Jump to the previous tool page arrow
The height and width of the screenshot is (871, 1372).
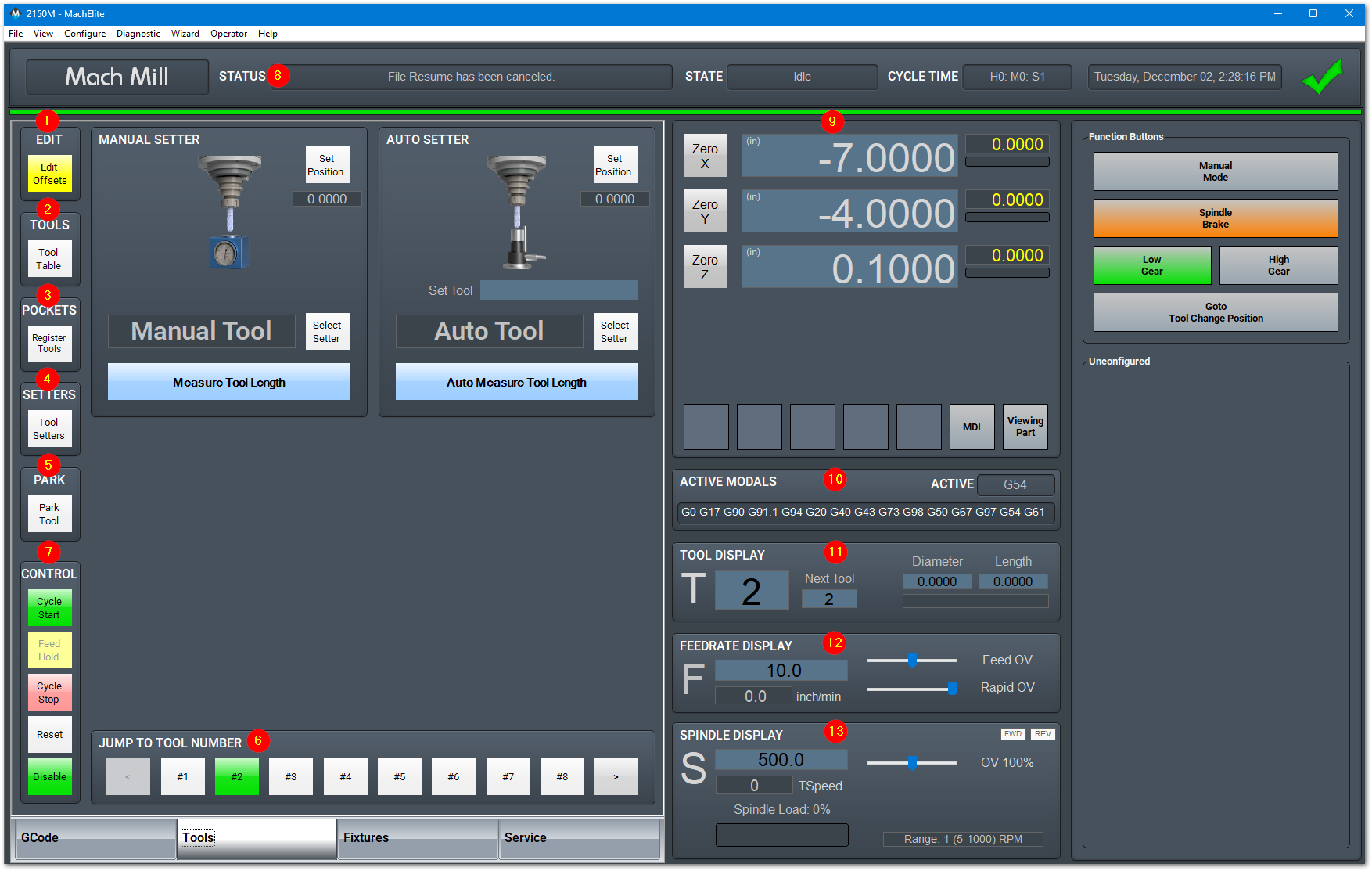tap(128, 776)
